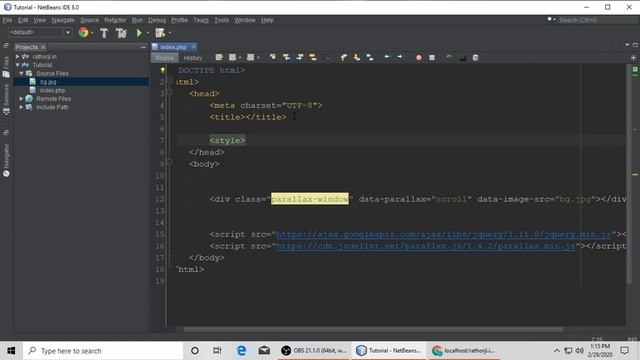The height and width of the screenshot is (360, 640).
Task: Open the View menu
Action: (x=40, y=20)
